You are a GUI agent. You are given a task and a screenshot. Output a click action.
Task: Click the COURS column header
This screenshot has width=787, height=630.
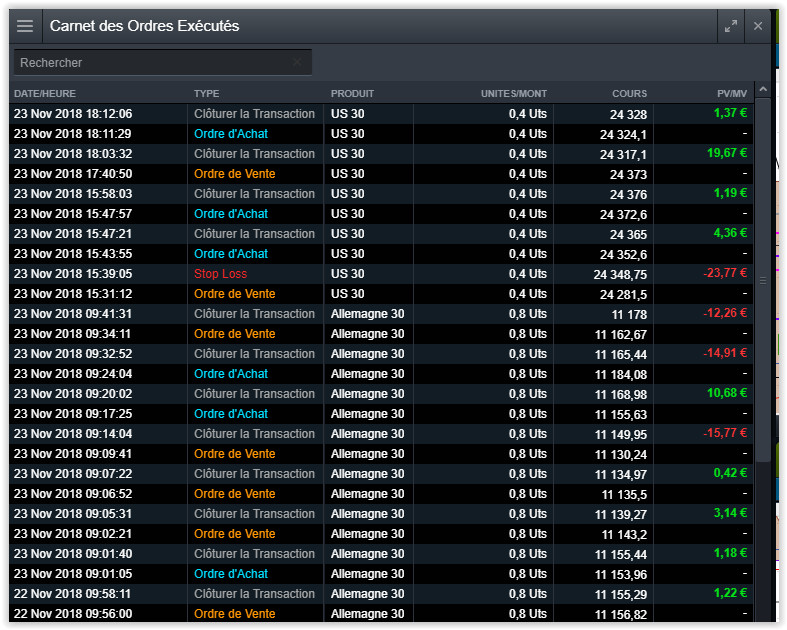click(629, 94)
